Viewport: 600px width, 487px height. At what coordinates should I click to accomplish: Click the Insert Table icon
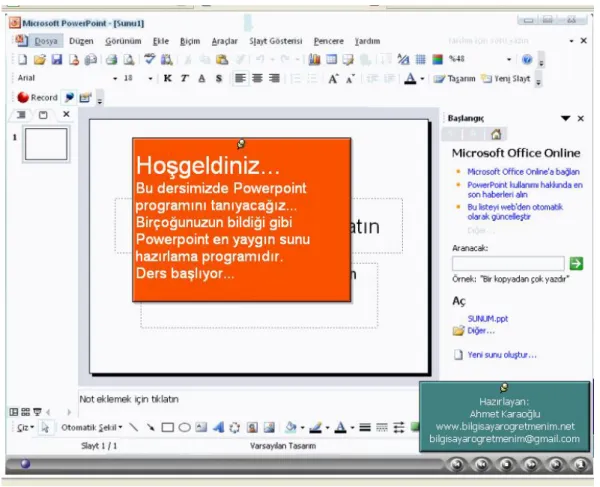(331, 59)
